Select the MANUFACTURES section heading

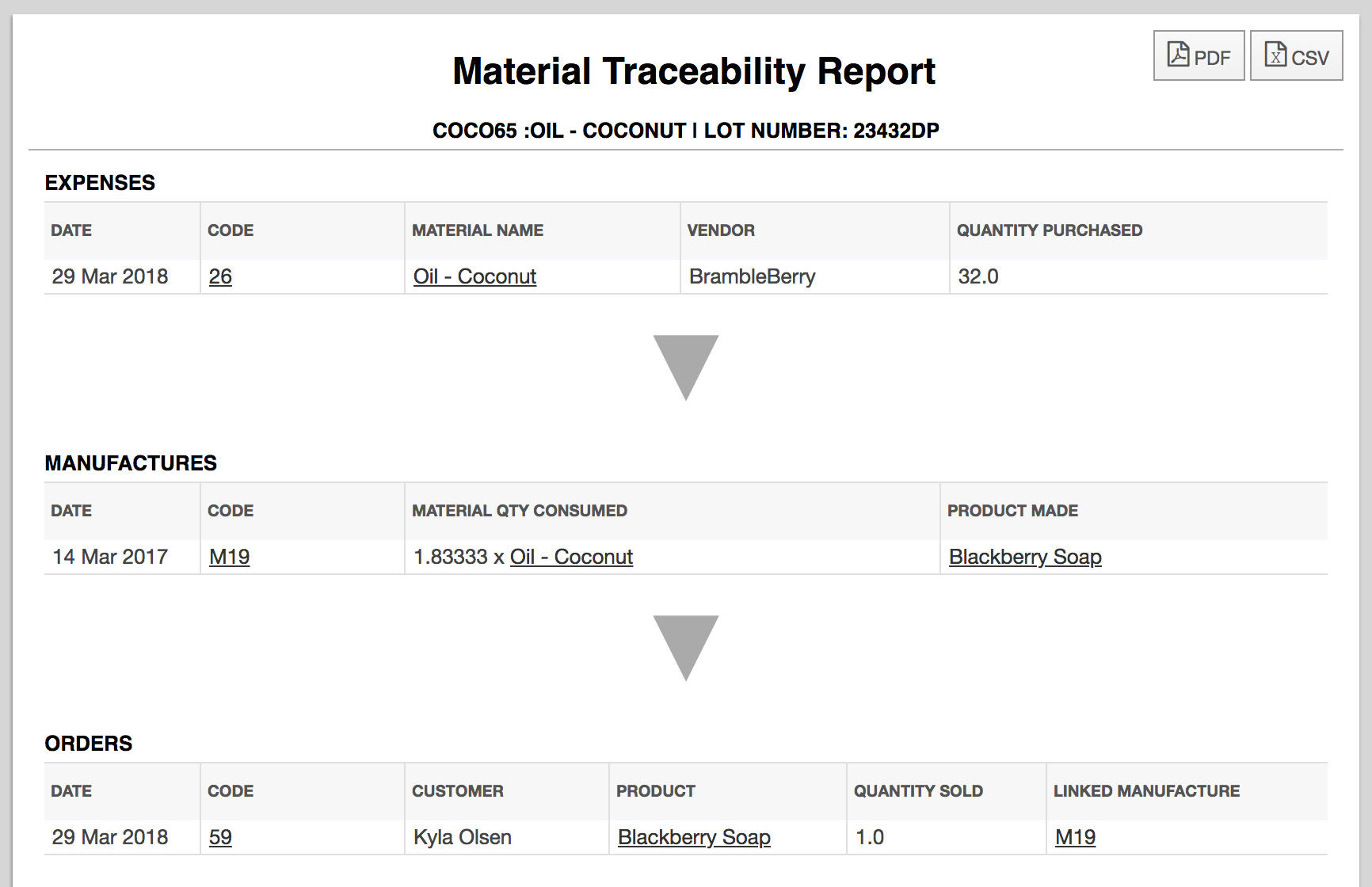[x=131, y=463]
